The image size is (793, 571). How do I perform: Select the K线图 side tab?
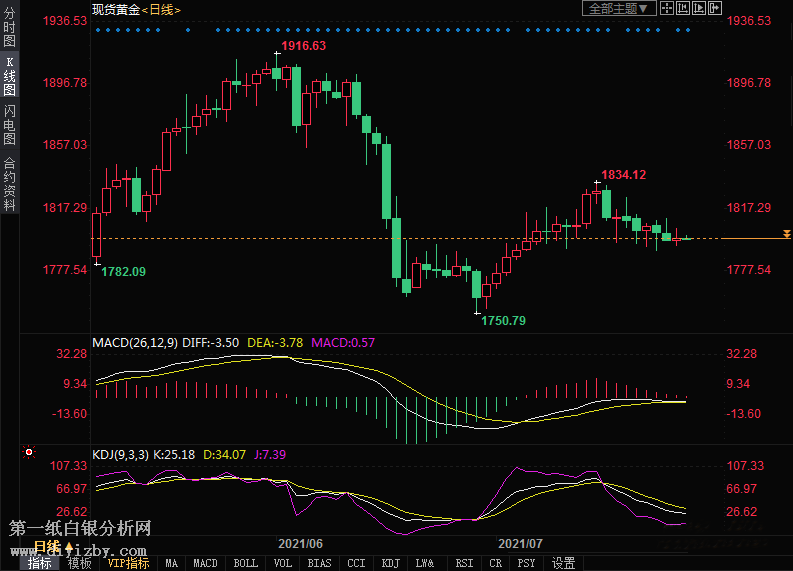tap(9, 76)
